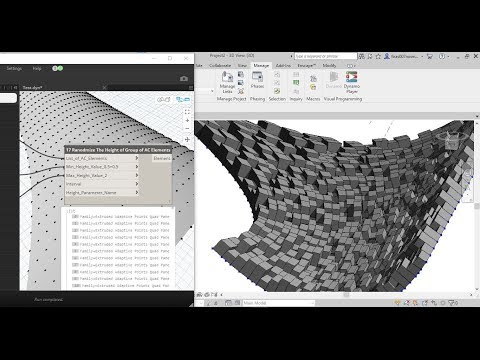480x360 pixels.
Task: Click the Starting View icon
Action: 241,91
